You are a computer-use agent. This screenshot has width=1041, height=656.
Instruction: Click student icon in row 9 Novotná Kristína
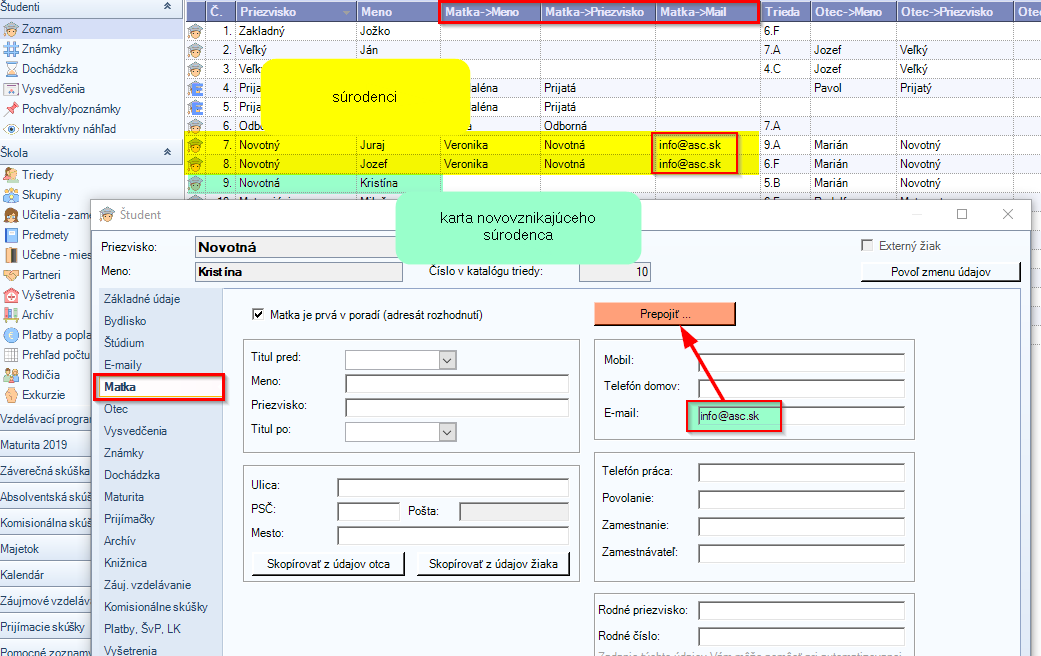point(195,183)
